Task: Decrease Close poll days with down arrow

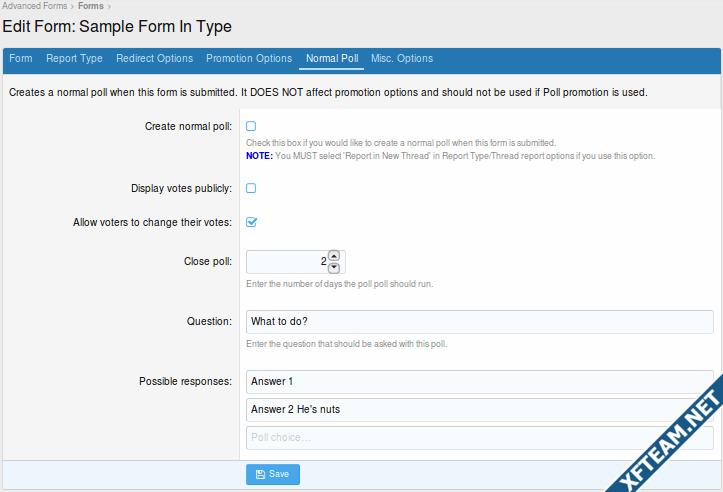Action: [x=334, y=268]
